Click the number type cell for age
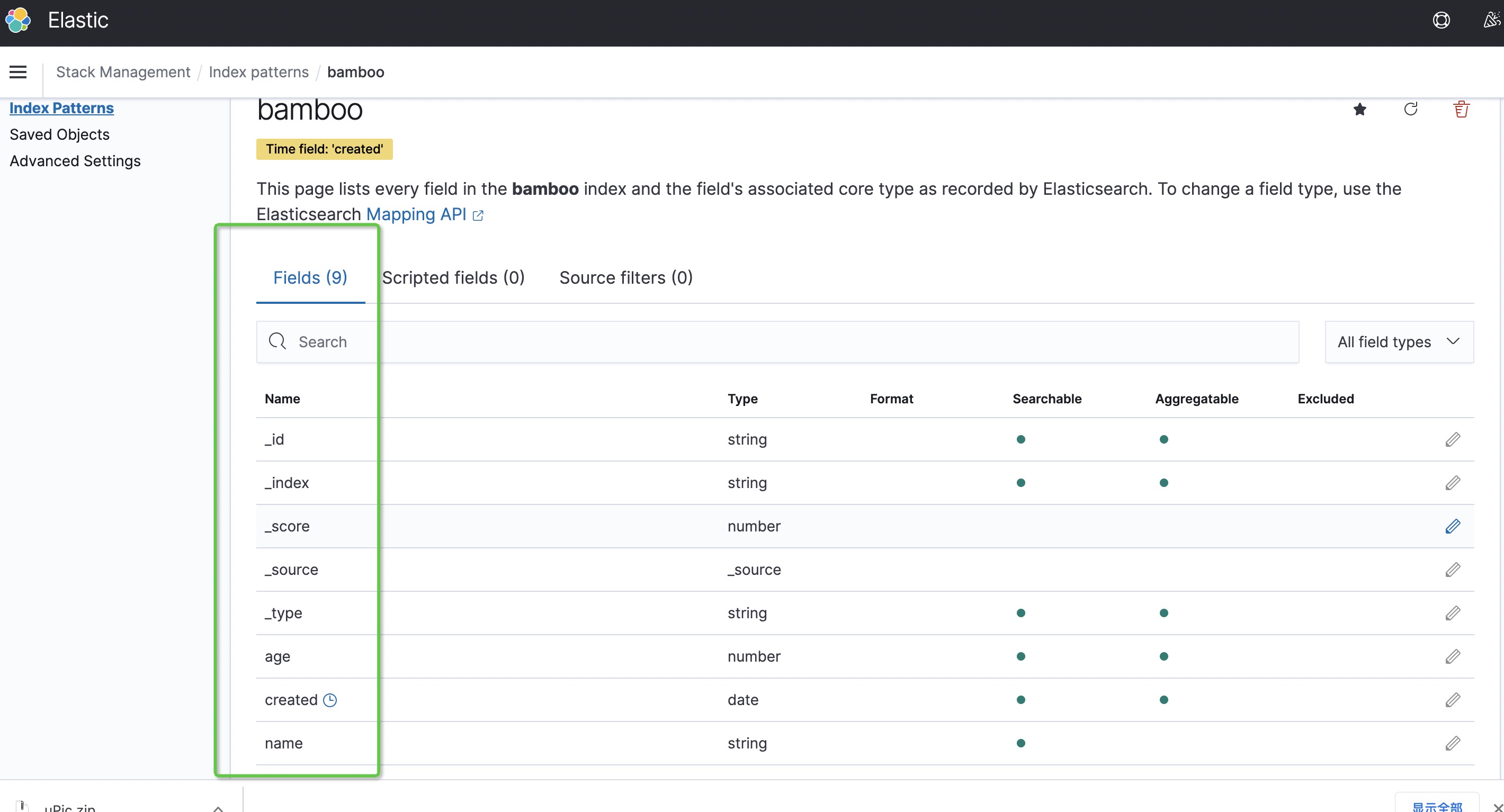This screenshot has height=812, width=1504. (754, 657)
